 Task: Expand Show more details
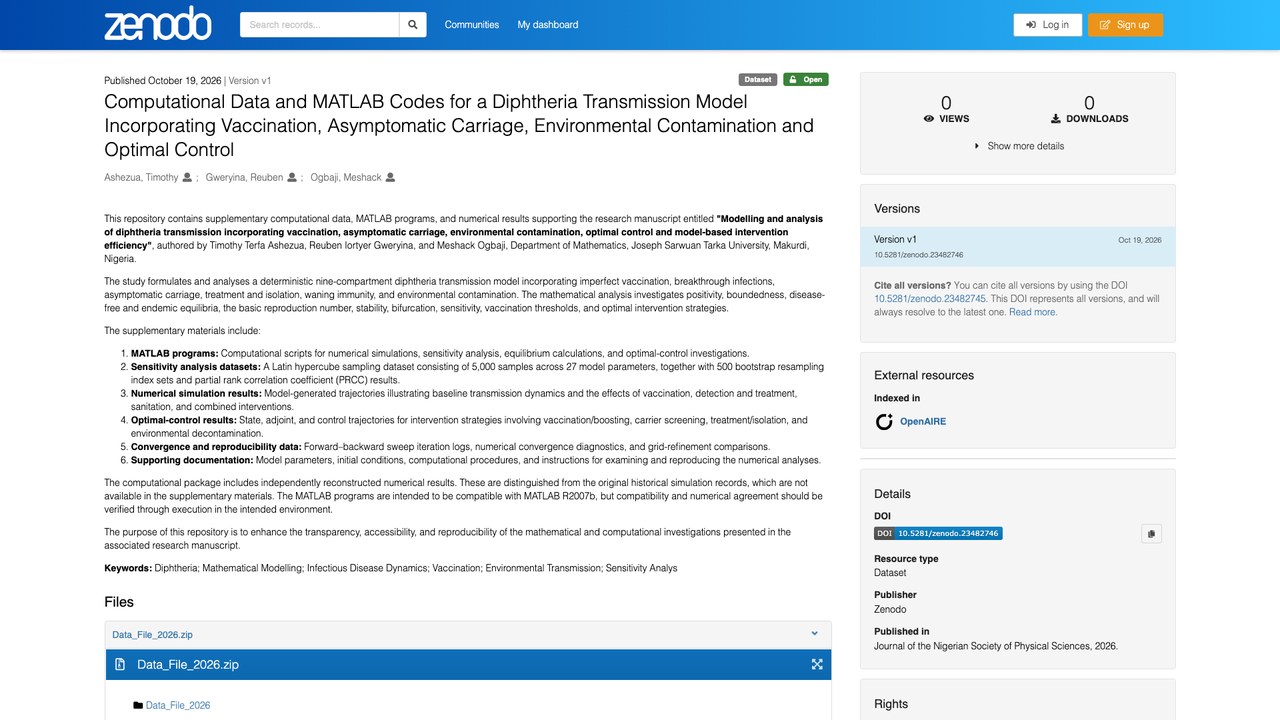point(1018,146)
